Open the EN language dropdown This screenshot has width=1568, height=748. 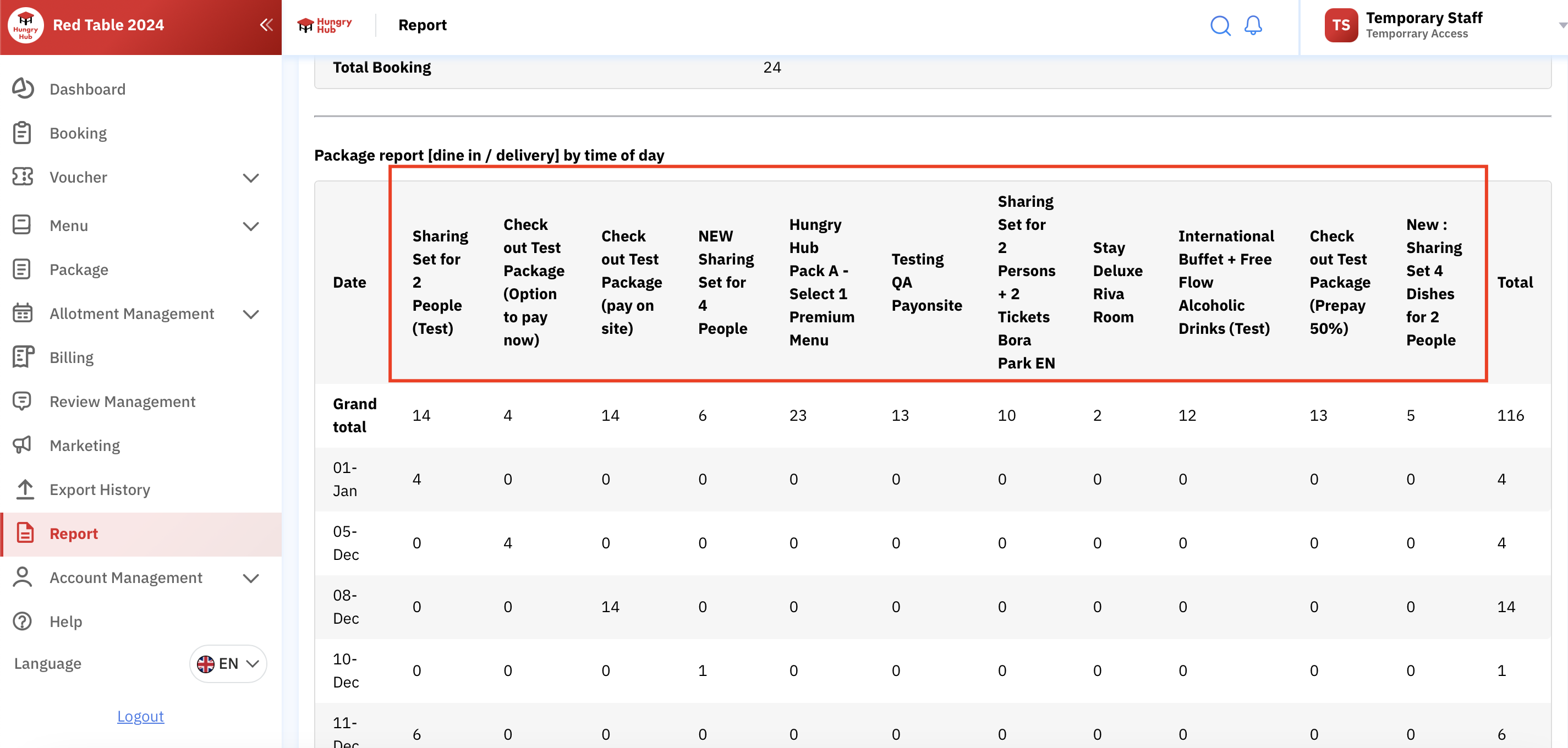pyautogui.click(x=228, y=663)
